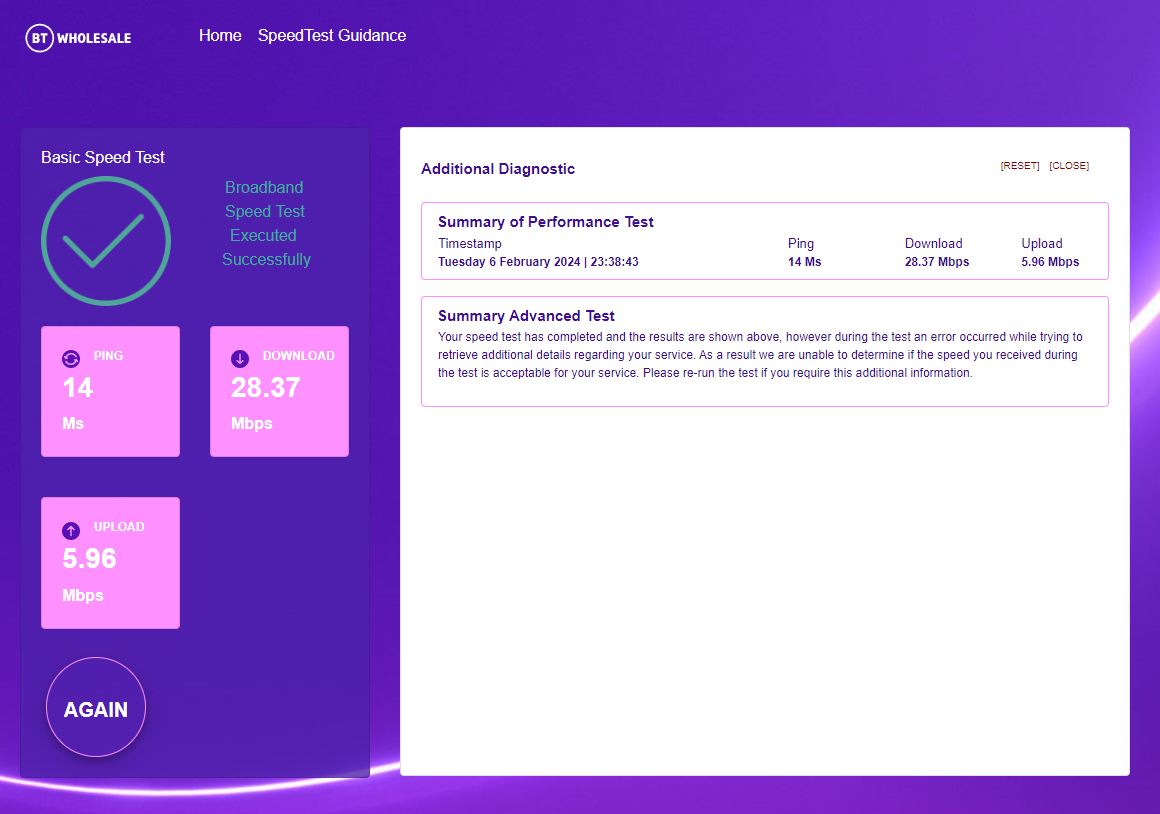Click the 28.37 Mbps download summary value
1160x814 pixels.
[937, 262]
